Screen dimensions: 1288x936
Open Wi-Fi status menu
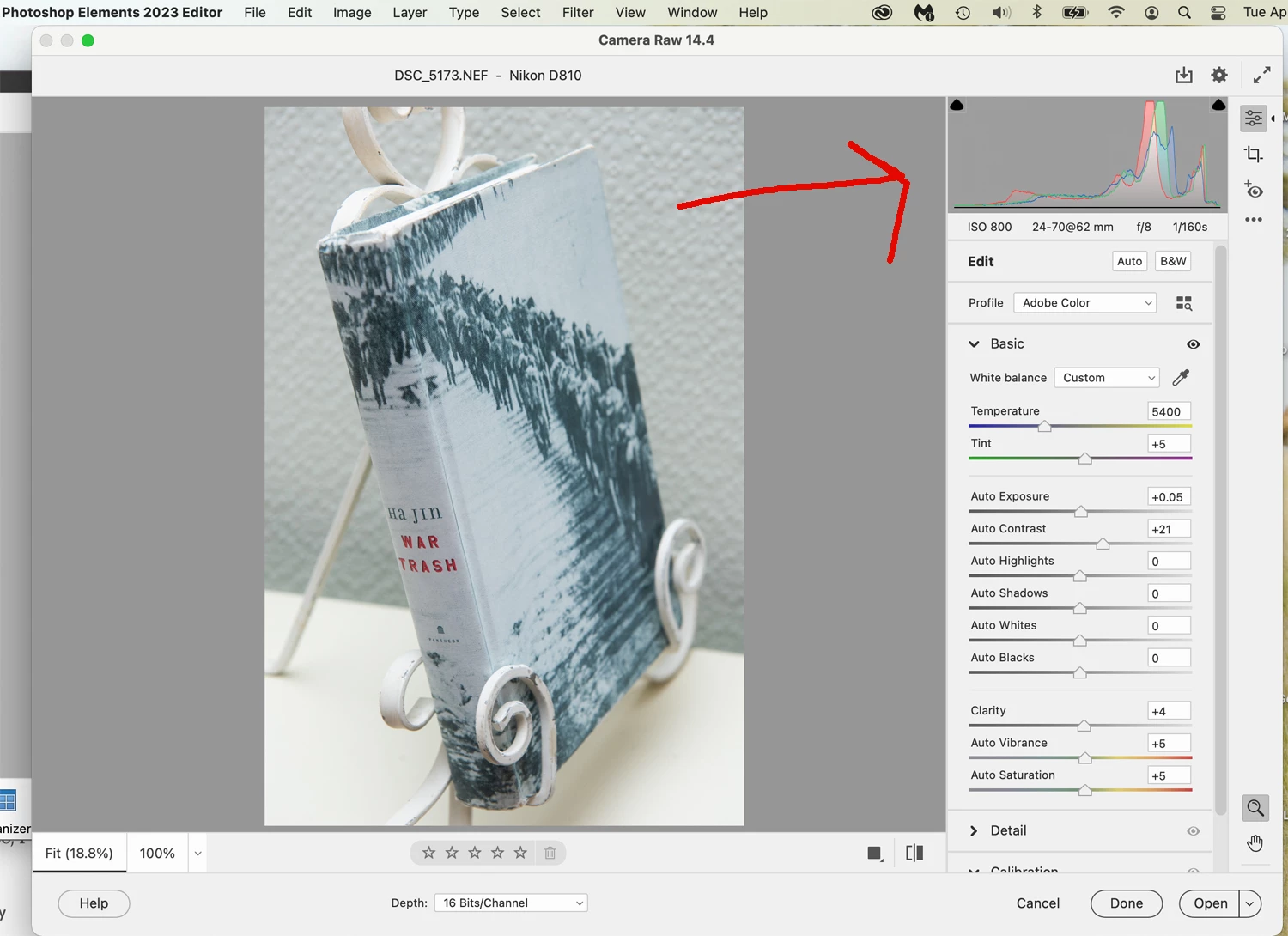1115,12
